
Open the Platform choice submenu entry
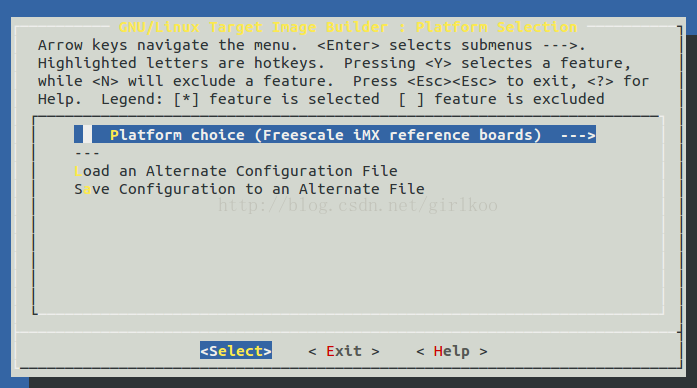pos(335,135)
